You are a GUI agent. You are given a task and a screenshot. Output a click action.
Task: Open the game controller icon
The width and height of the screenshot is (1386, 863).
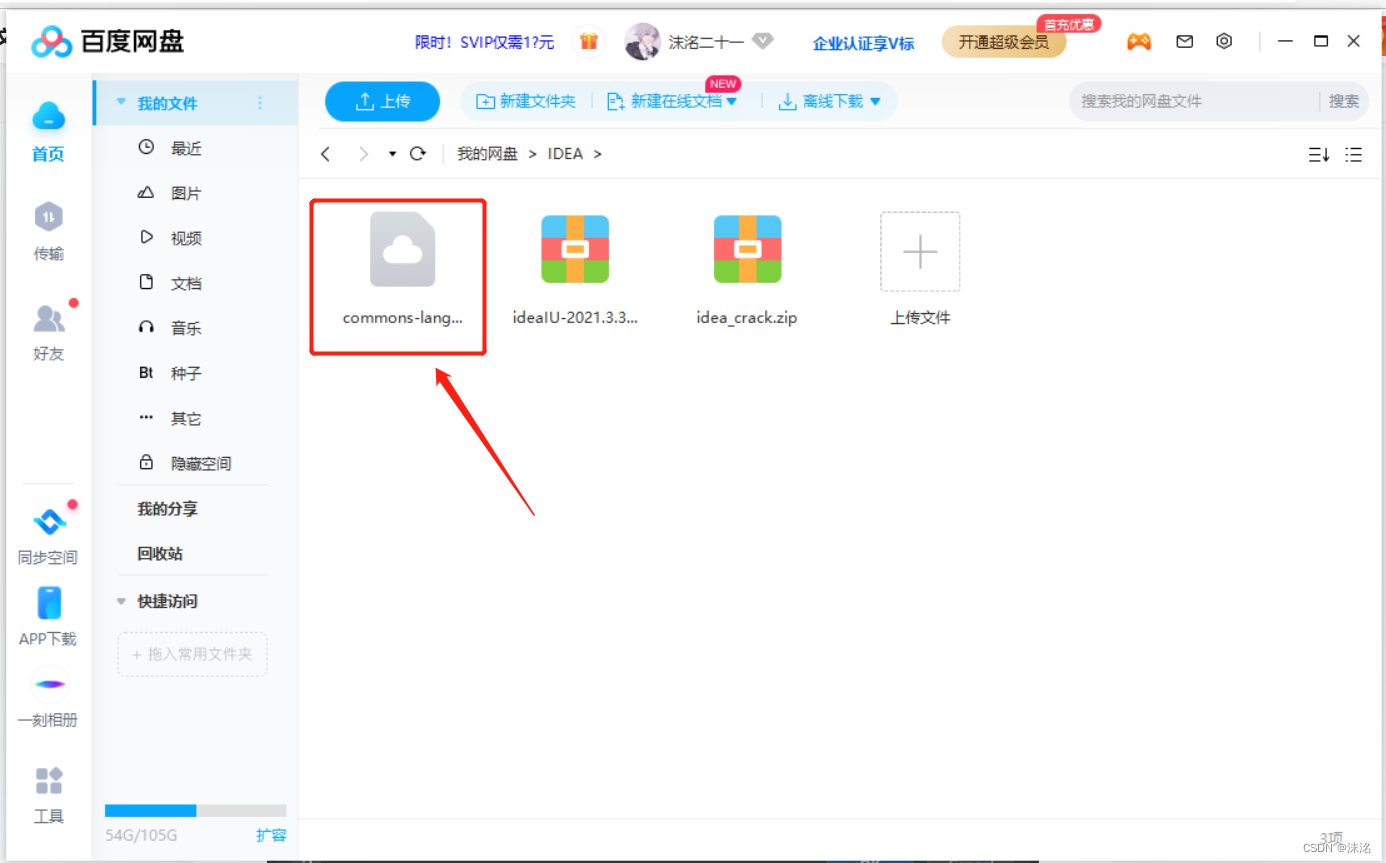[1139, 42]
